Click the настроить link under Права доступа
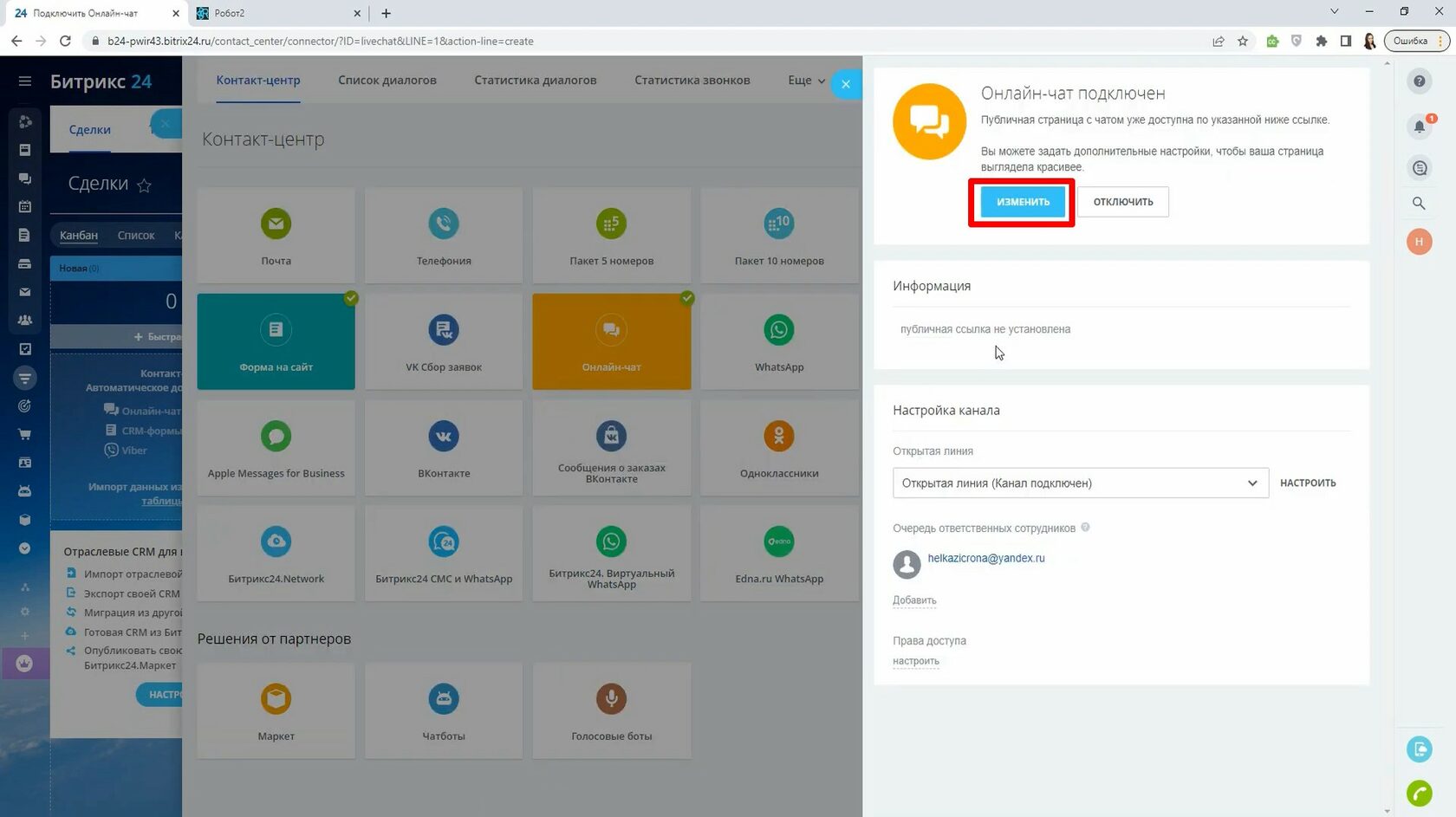The width and height of the screenshot is (1456, 817). click(x=916, y=661)
